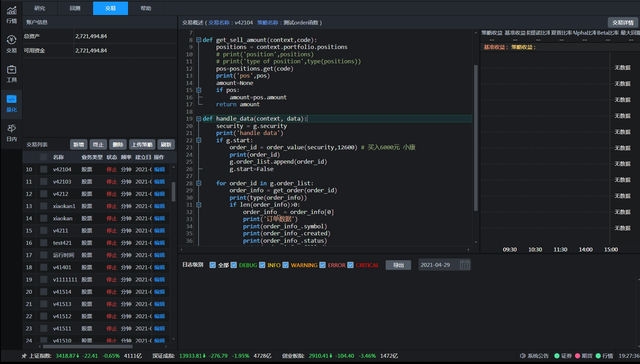The width and height of the screenshot is (640, 364).
Task: Click the pin icon beside 上证指数
Action: tap(24, 356)
